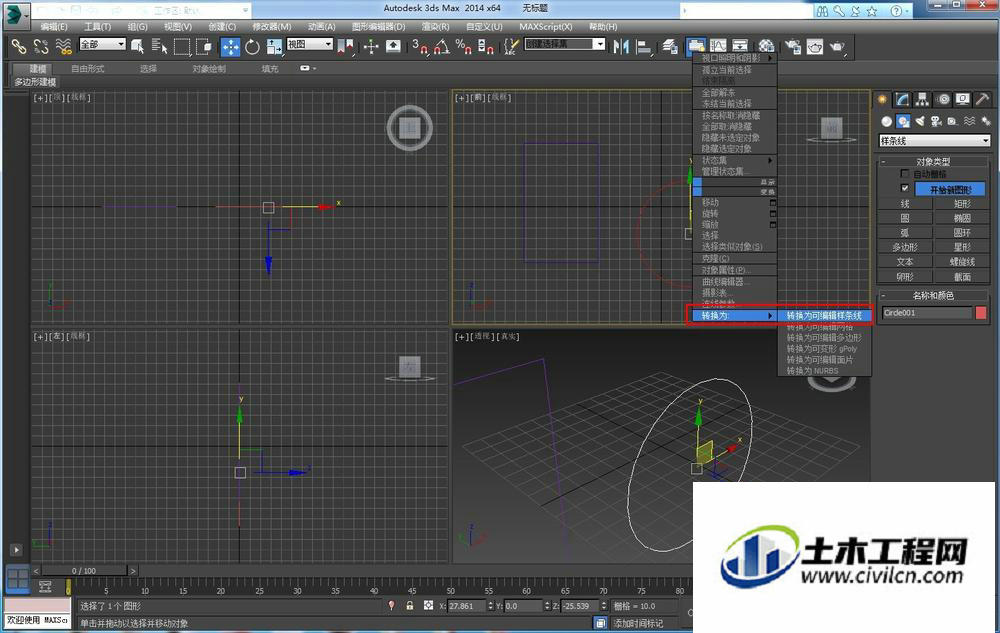
Task: Activate the Select and Rotate tool
Action: (x=253, y=47)
